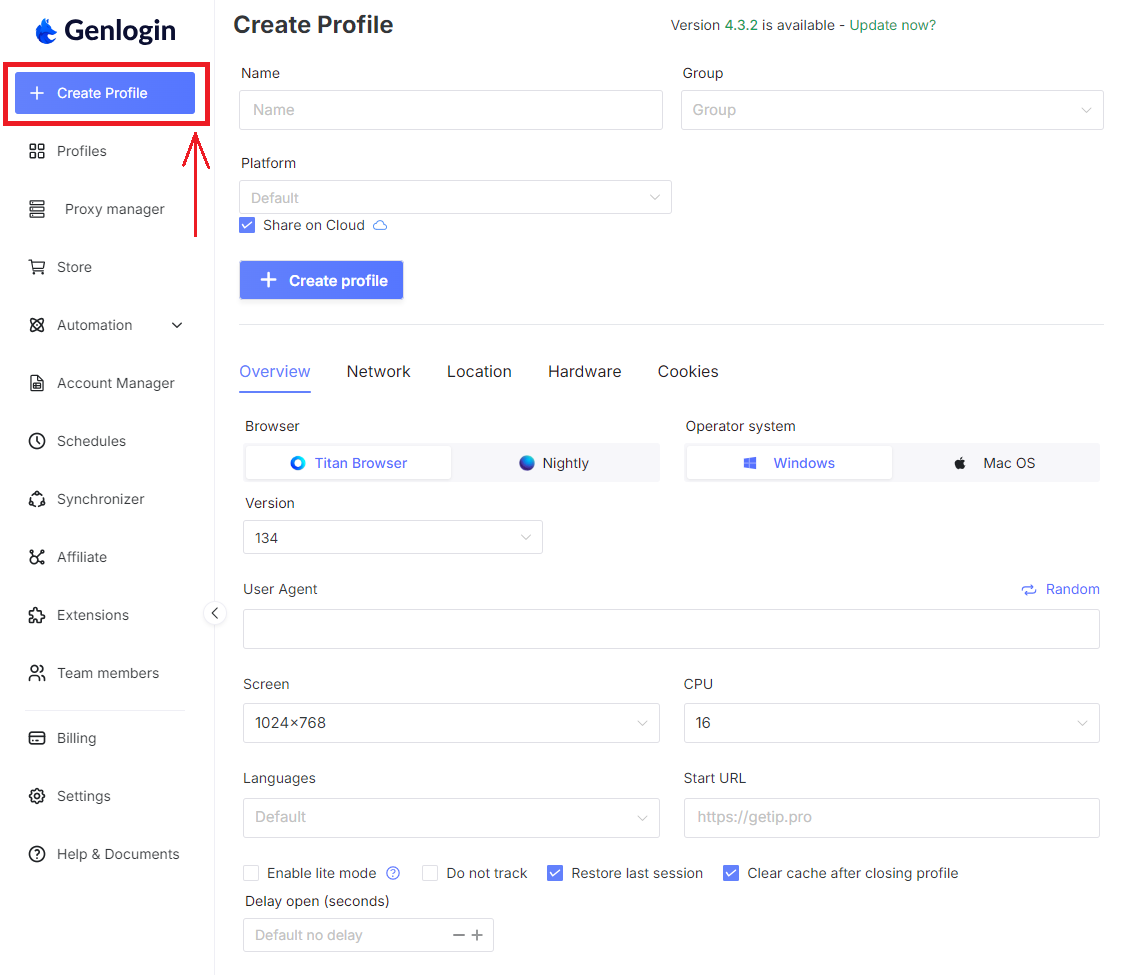This screenshot has height=975, width=1132.
Task: Click the Store shopping cart icon
Action: [37, 267]
